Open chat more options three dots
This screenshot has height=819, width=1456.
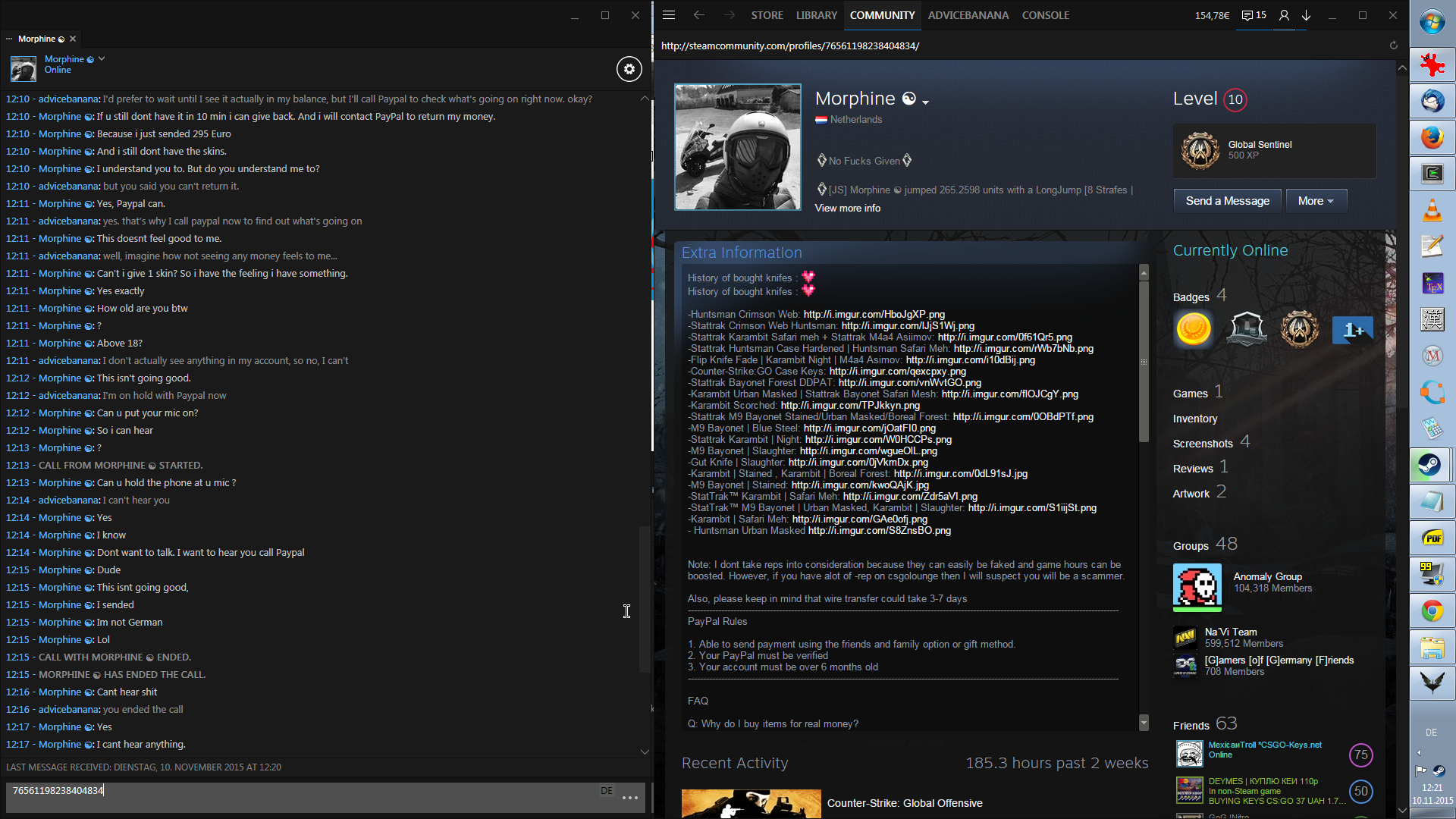coord(629,798)
